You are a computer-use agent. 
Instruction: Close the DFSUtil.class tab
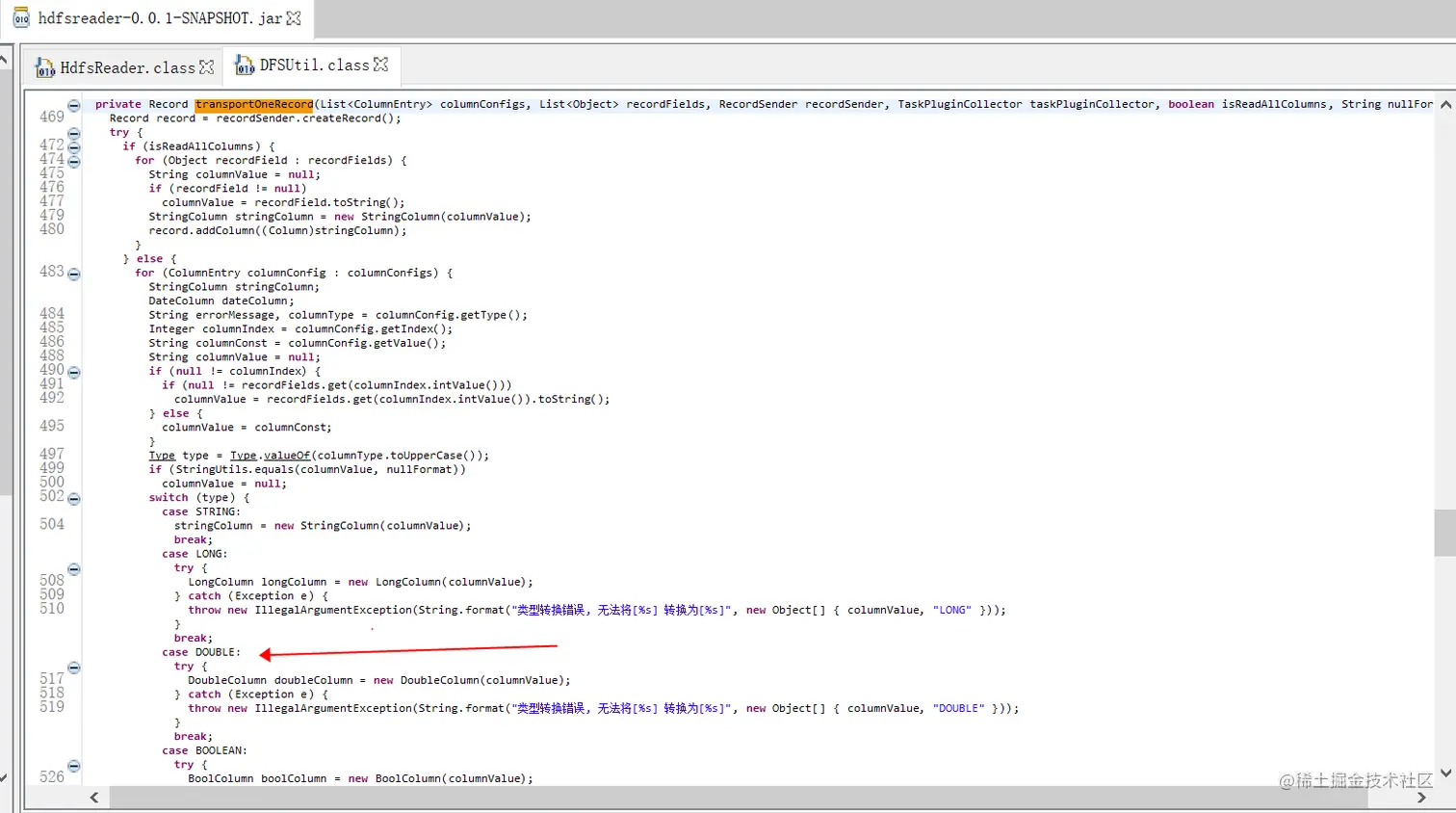pyautogui.click(x=380, y=65)
